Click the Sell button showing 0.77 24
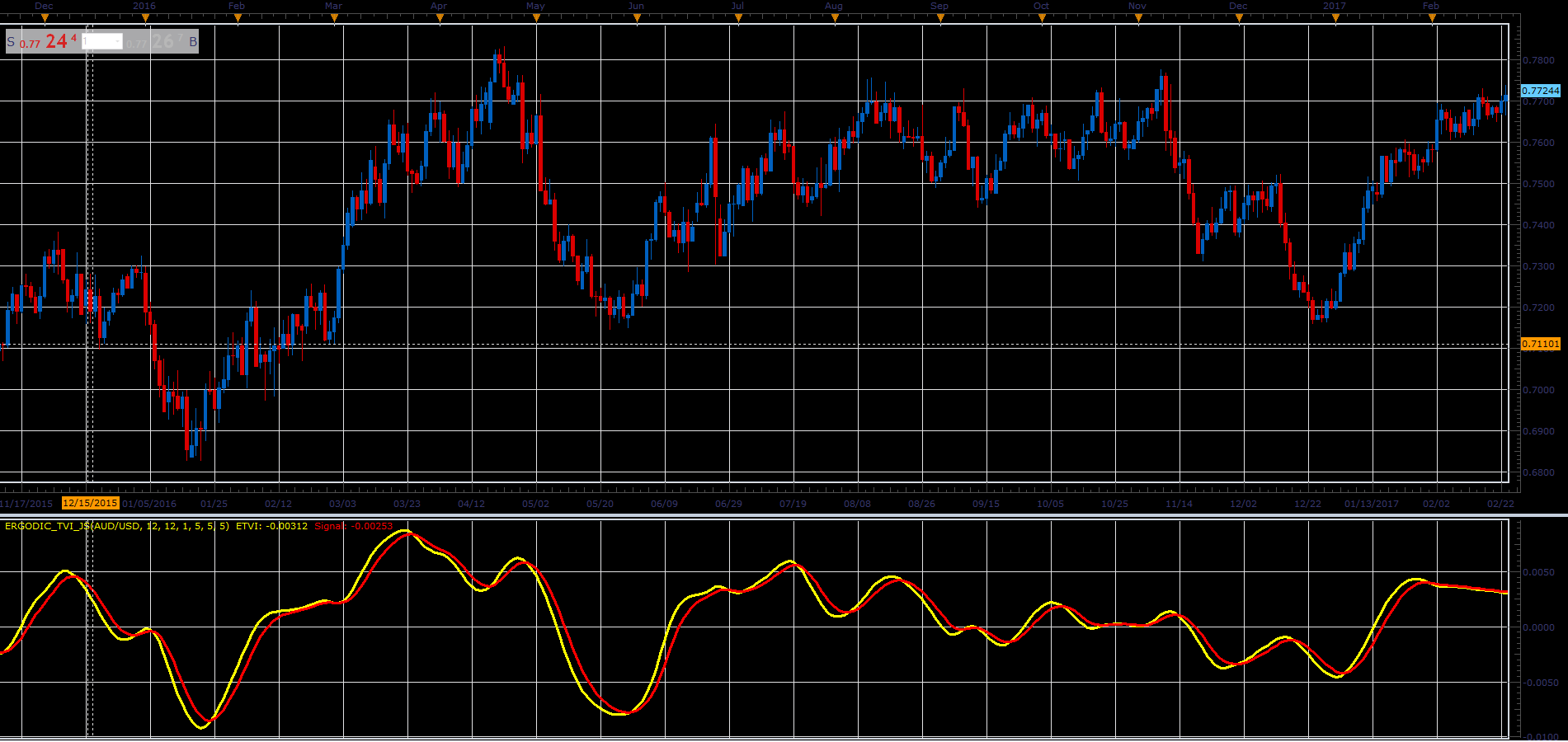This screenshot has width=1568, height=742. point(42,41)
